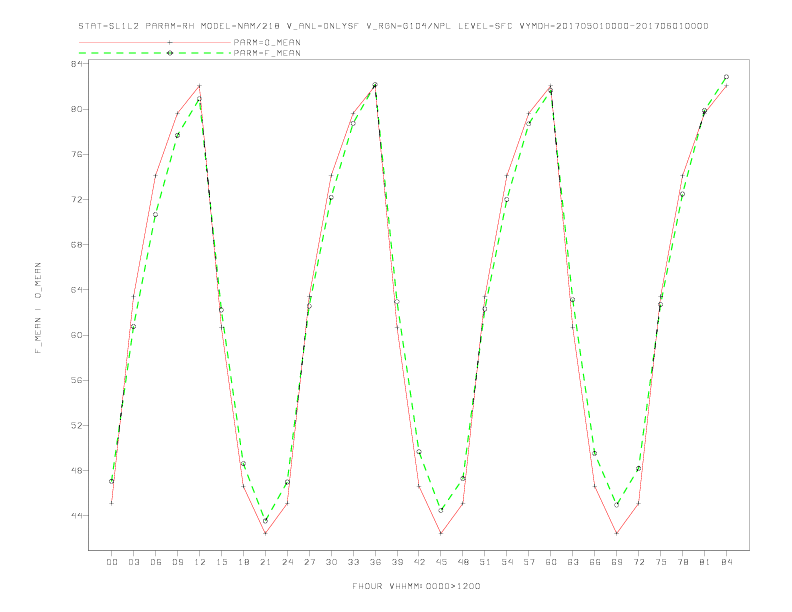Click the y-axis title F_MEAN | O_MEAN
Screen dimensions: 792x612
pyautogui.click(x=38, y=308)
